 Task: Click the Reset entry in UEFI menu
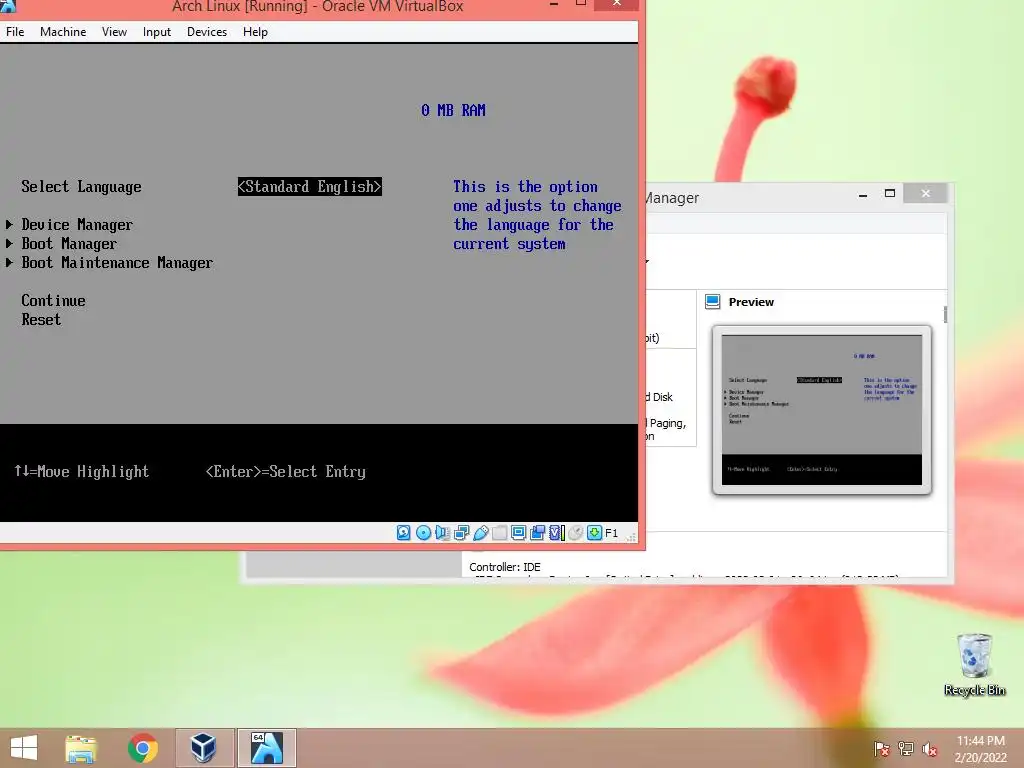click(x=41, y=319)
